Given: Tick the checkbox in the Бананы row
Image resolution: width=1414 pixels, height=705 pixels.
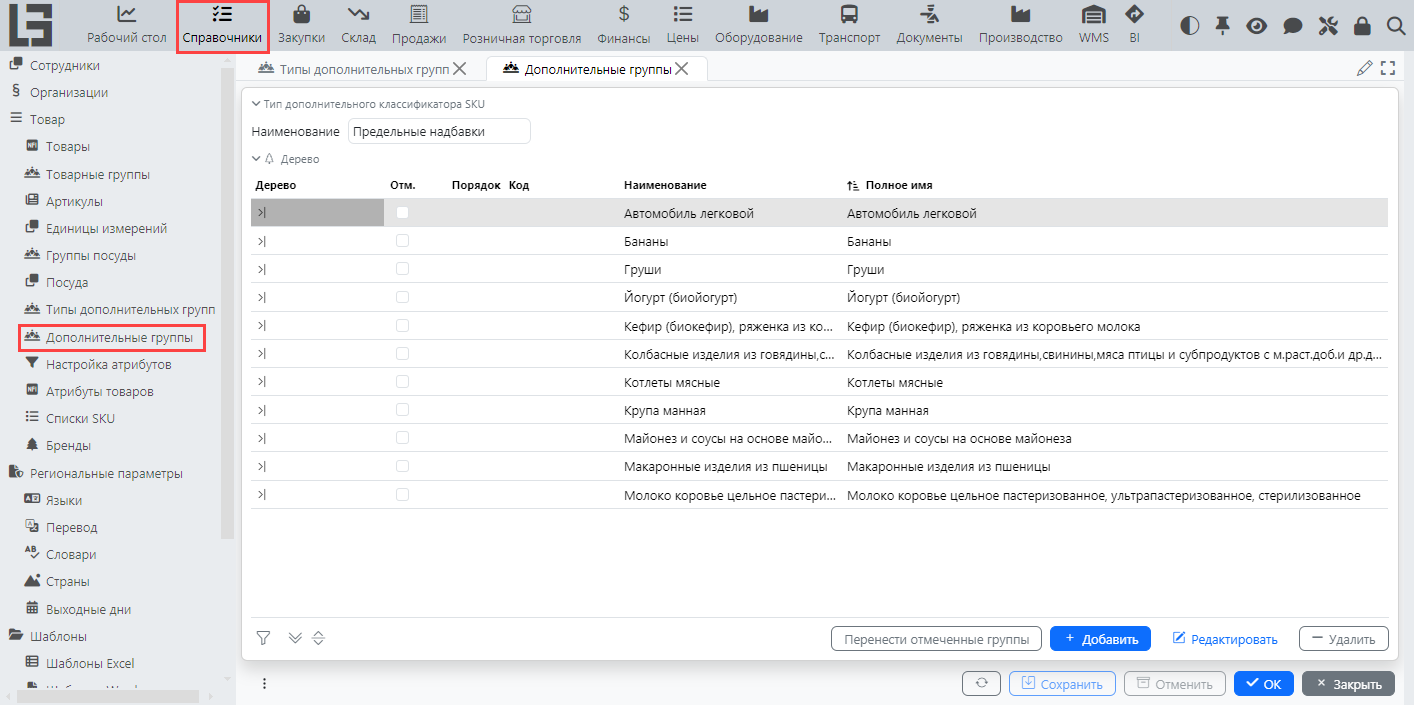Looking at the screenshot, I should click(x=402, y=241).
